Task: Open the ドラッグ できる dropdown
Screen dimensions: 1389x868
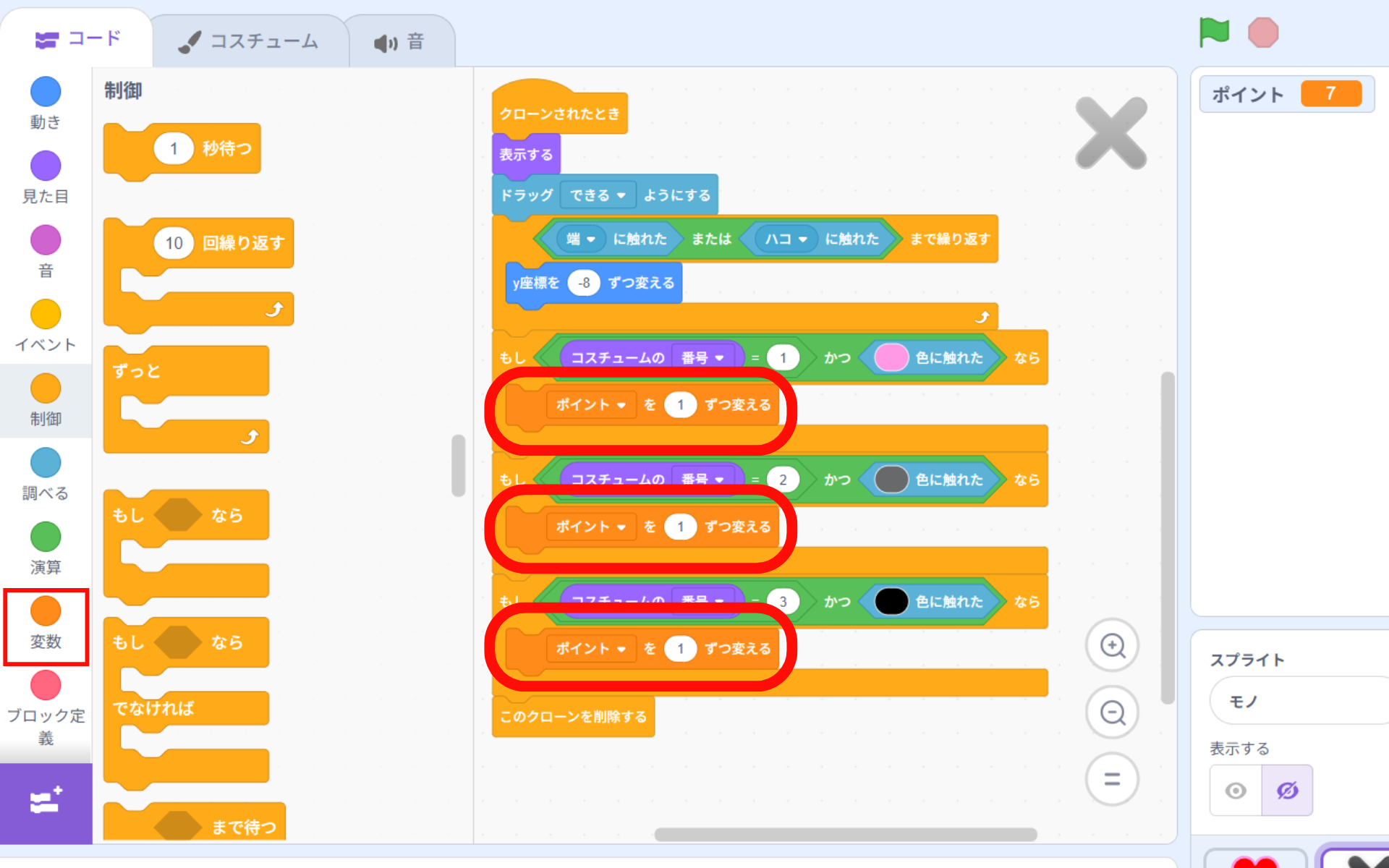Action: [598, 195]
